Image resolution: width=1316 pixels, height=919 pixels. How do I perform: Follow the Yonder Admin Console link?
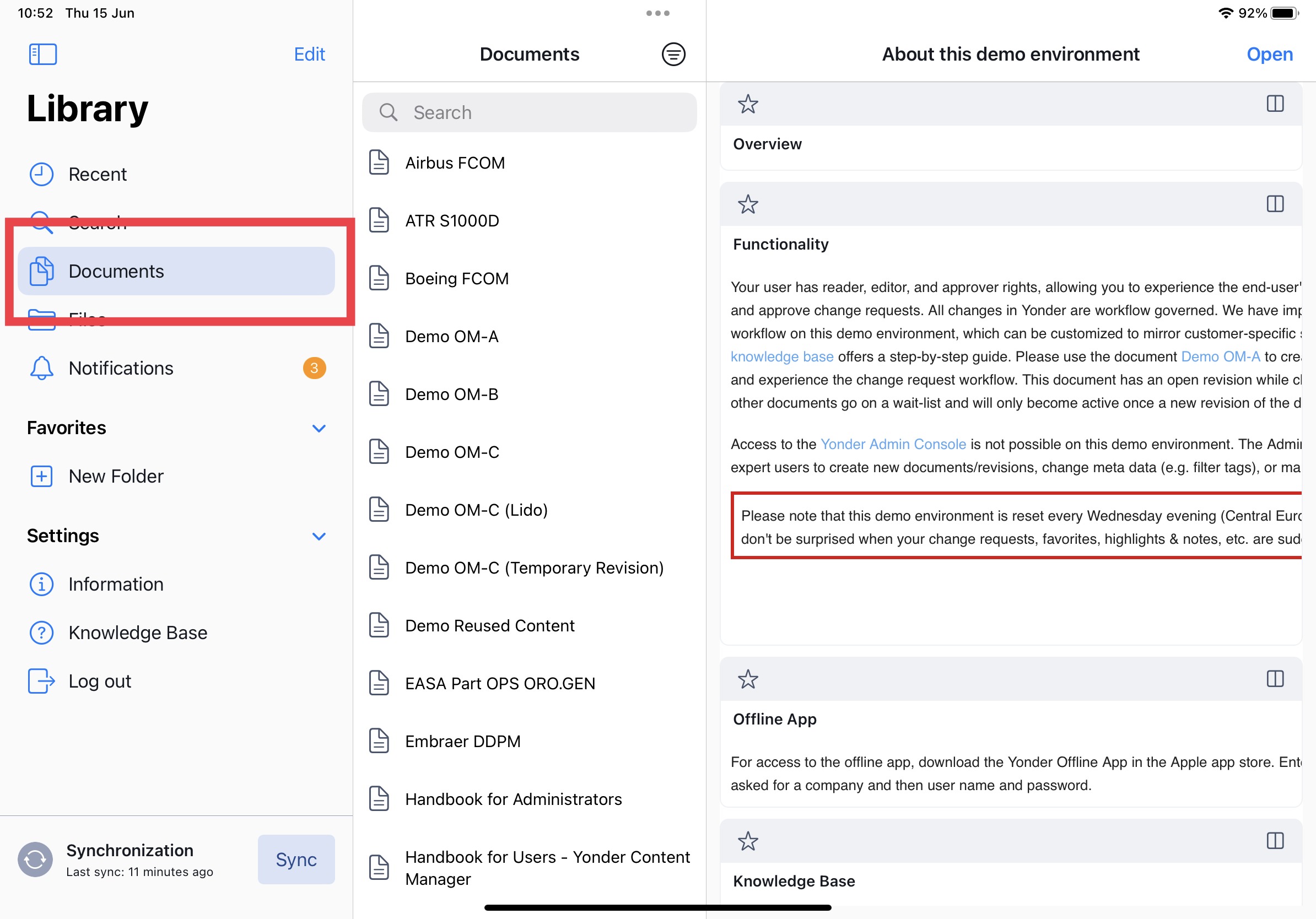pos(893,444)
